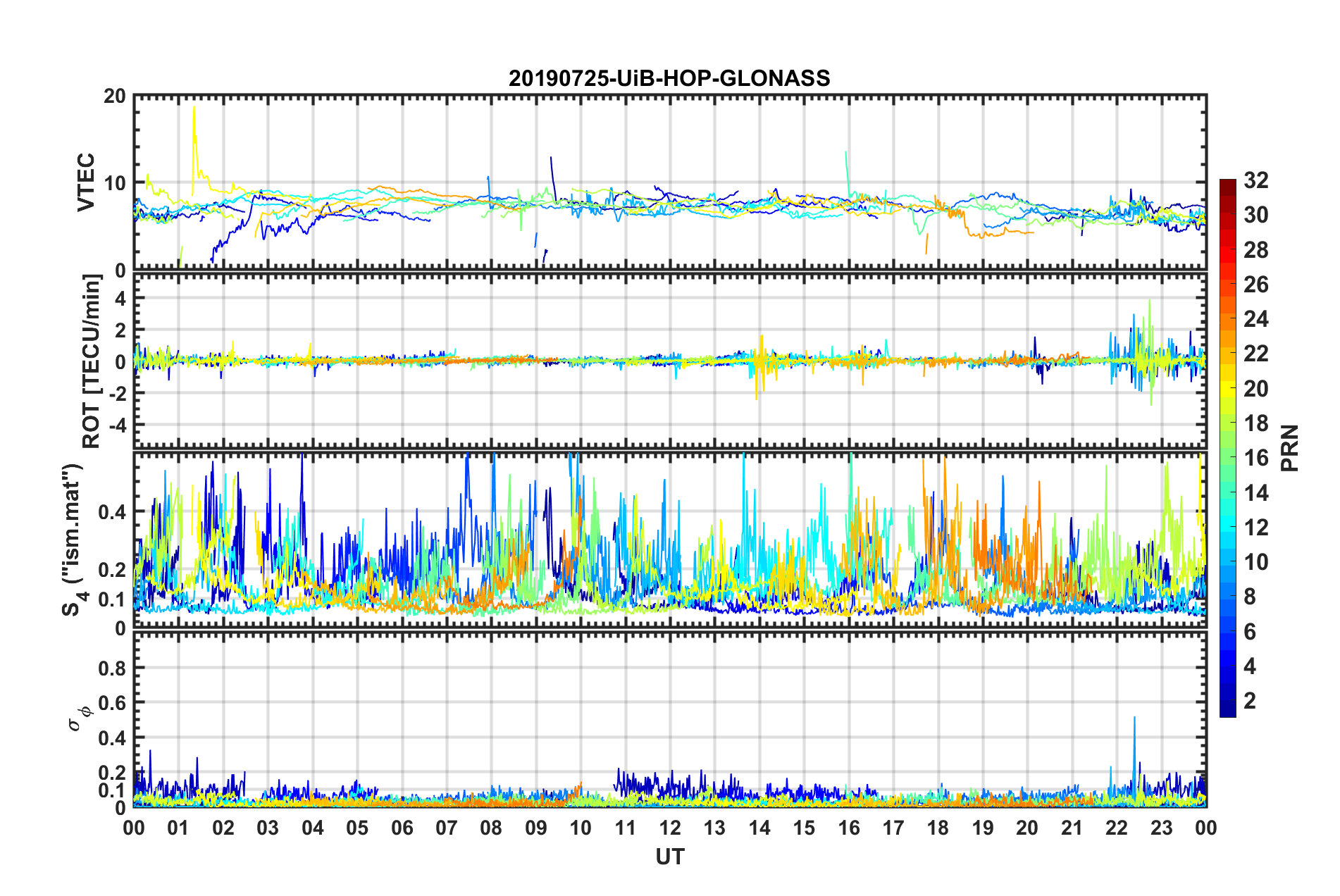
Task: Pick the orange colorbar band at 24
Action: point(1228,320)
